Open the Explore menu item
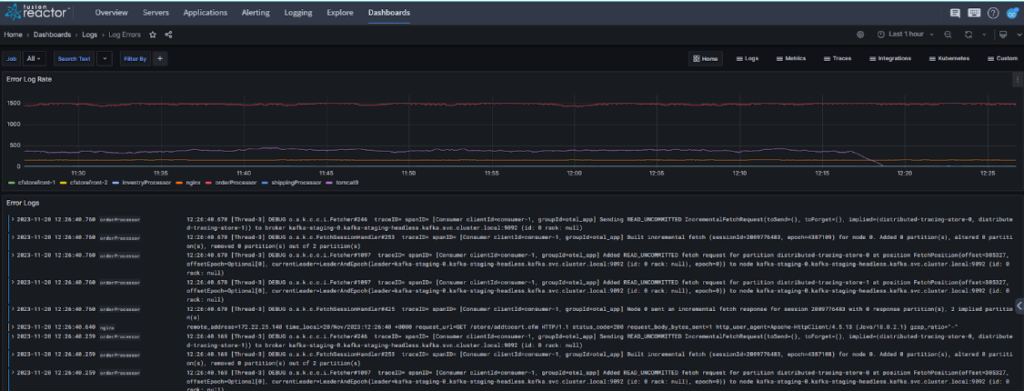Screen dimensions: 1024x391 [x=340, y=12]
